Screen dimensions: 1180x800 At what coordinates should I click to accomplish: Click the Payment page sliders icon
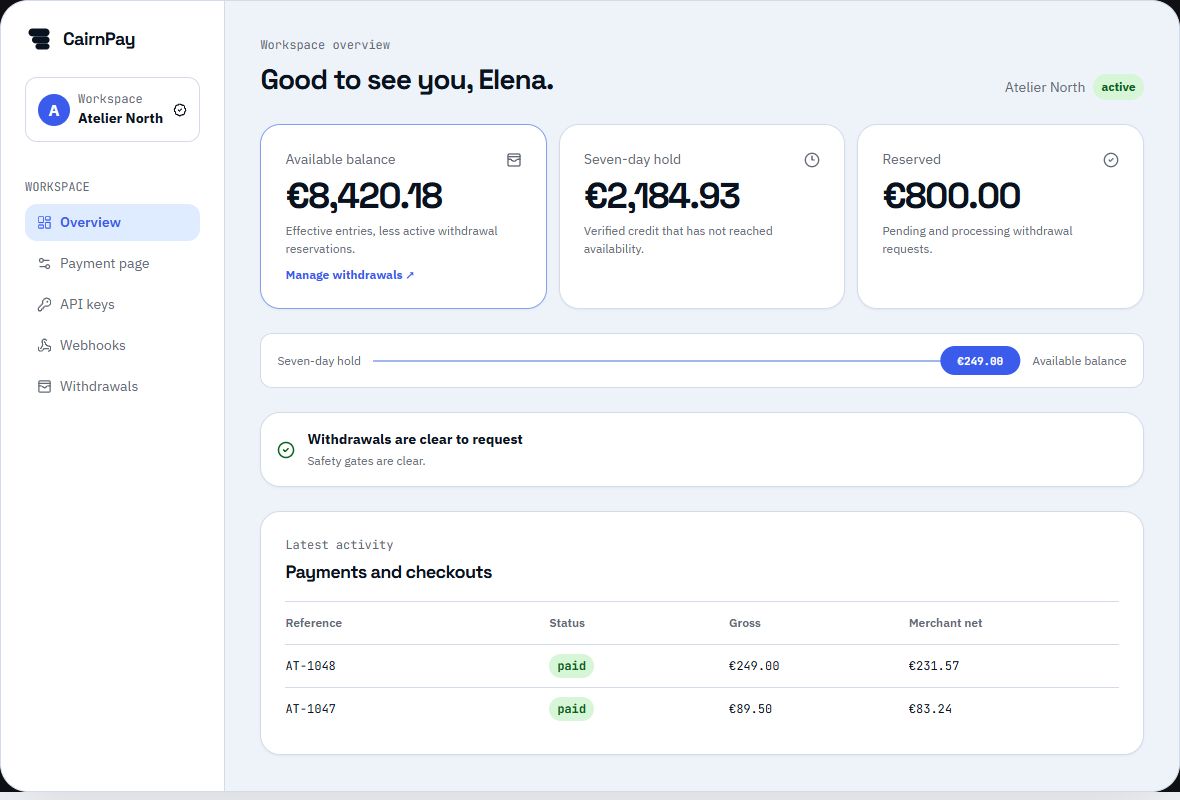pos(44,263)
